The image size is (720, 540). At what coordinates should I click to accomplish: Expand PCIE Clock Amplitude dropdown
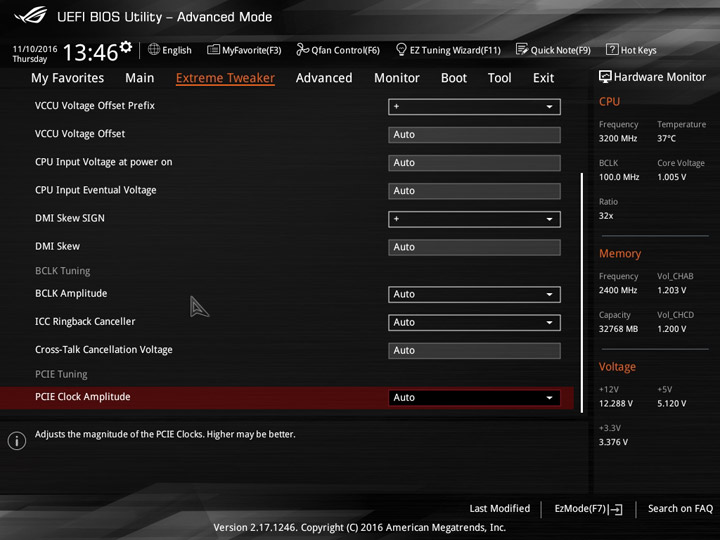[474, 398]
